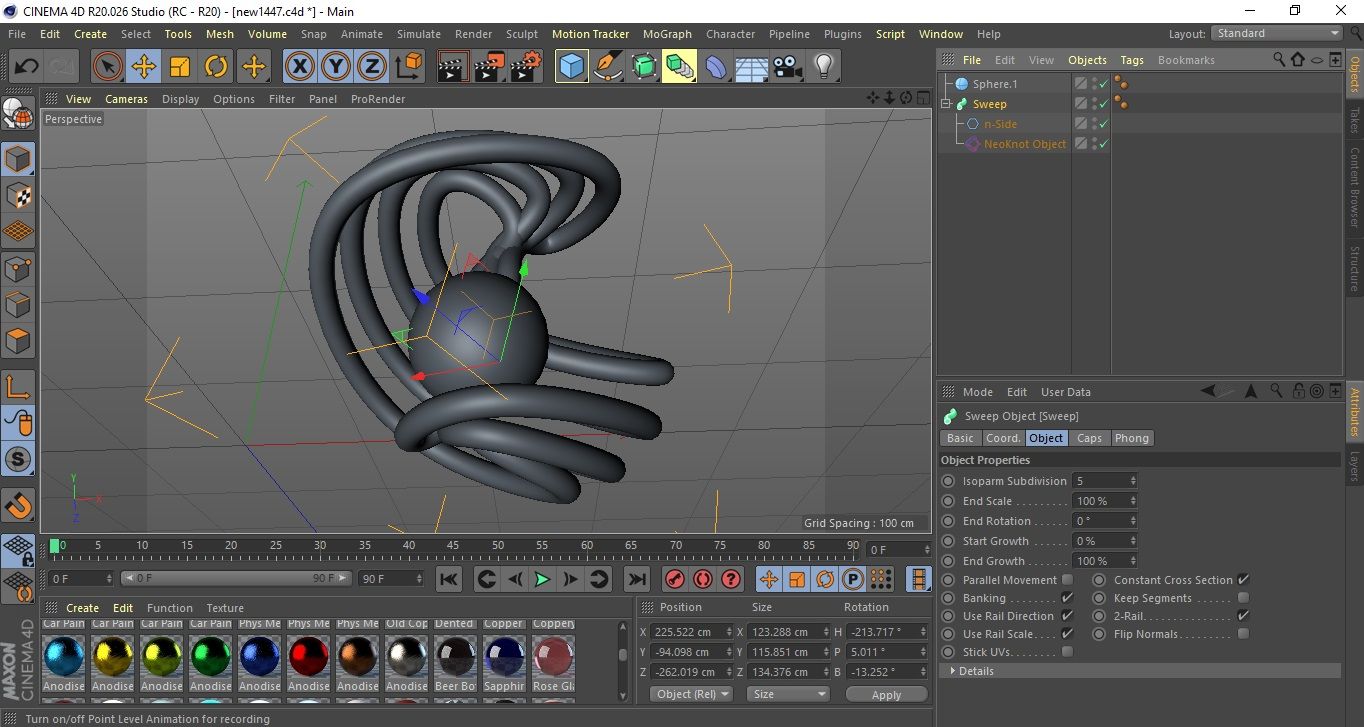Click the Isoparm Subdivision input field
The height and width of the screenshot is (727, 1364).
(1101, 481)
